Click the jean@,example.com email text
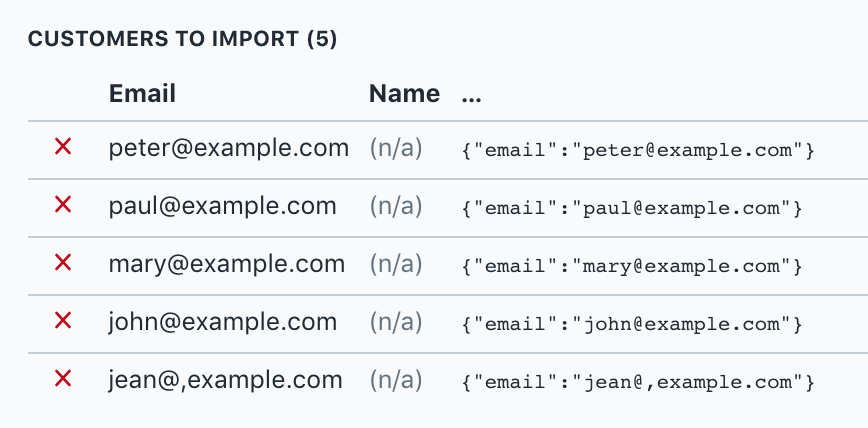 coord(226,380)
